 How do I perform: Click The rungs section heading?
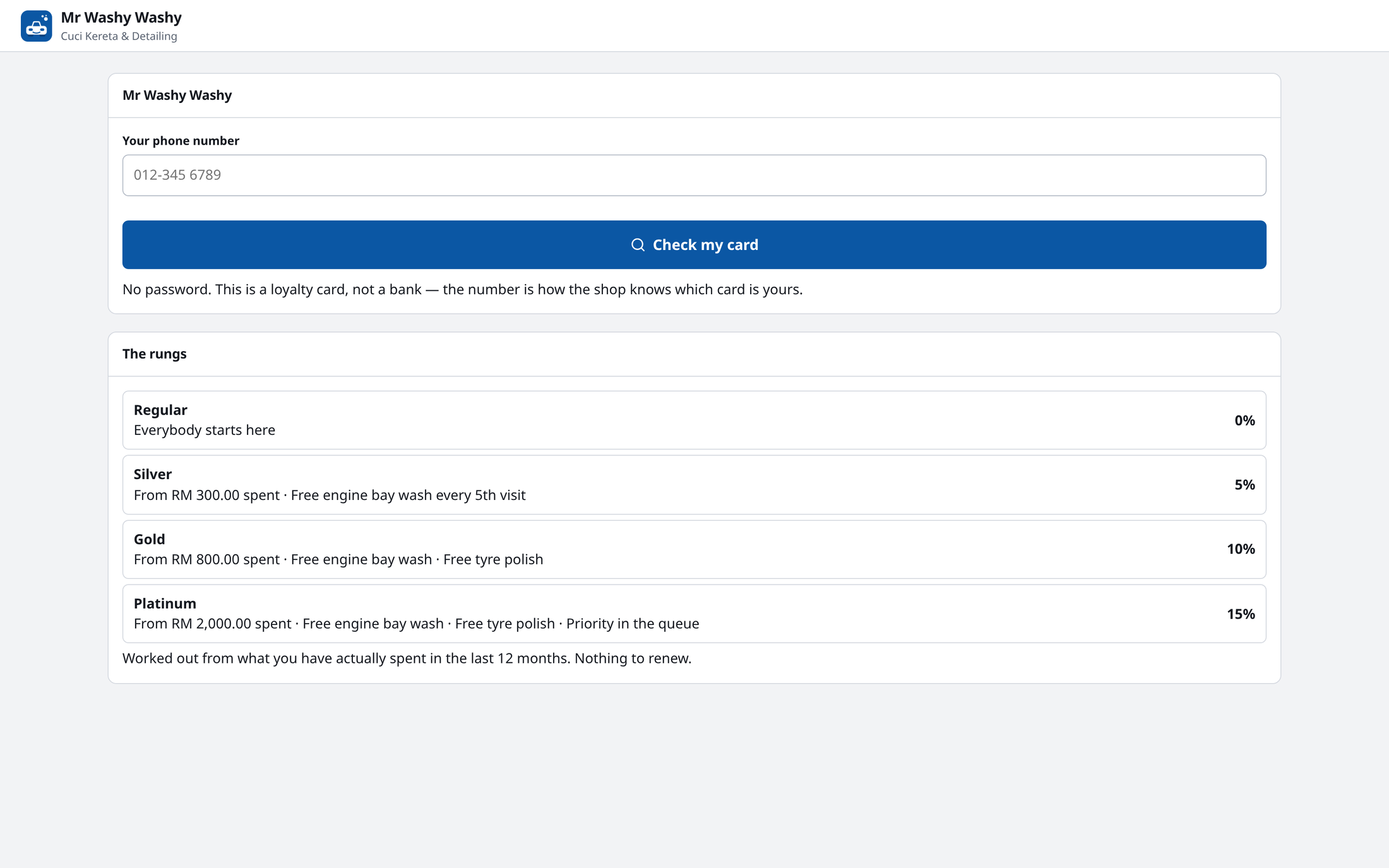154,354
